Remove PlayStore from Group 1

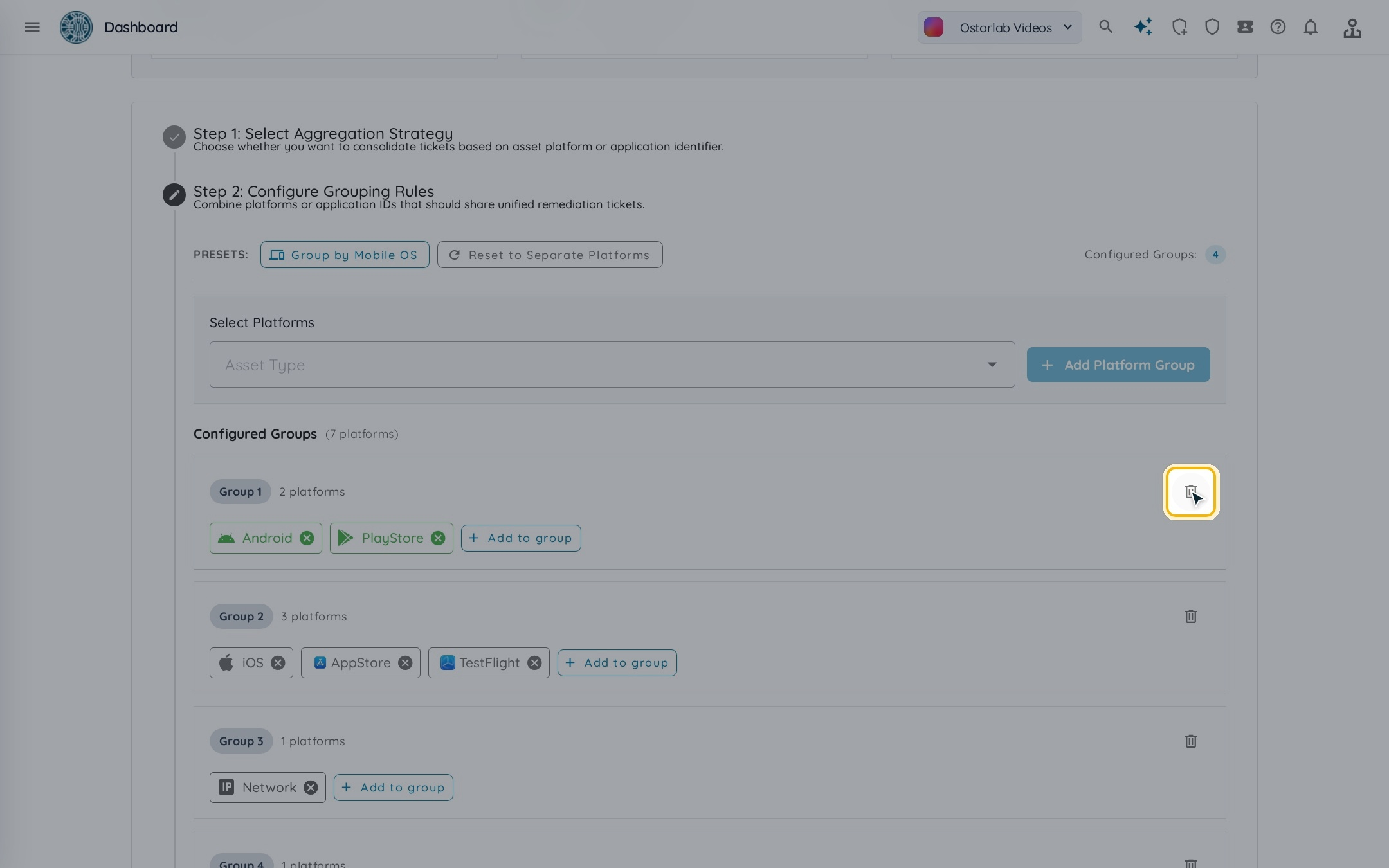[x=438, y=538]
